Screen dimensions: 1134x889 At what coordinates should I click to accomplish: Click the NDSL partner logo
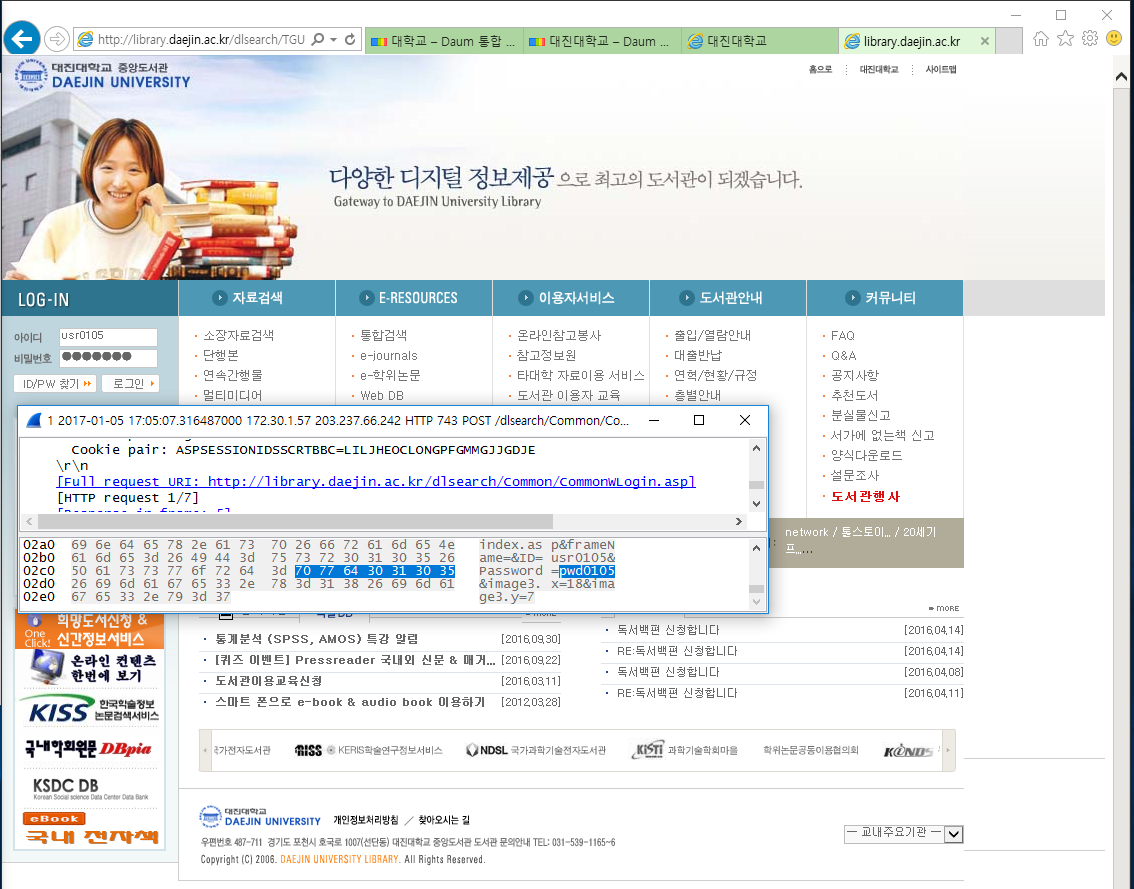click(536, 750)
